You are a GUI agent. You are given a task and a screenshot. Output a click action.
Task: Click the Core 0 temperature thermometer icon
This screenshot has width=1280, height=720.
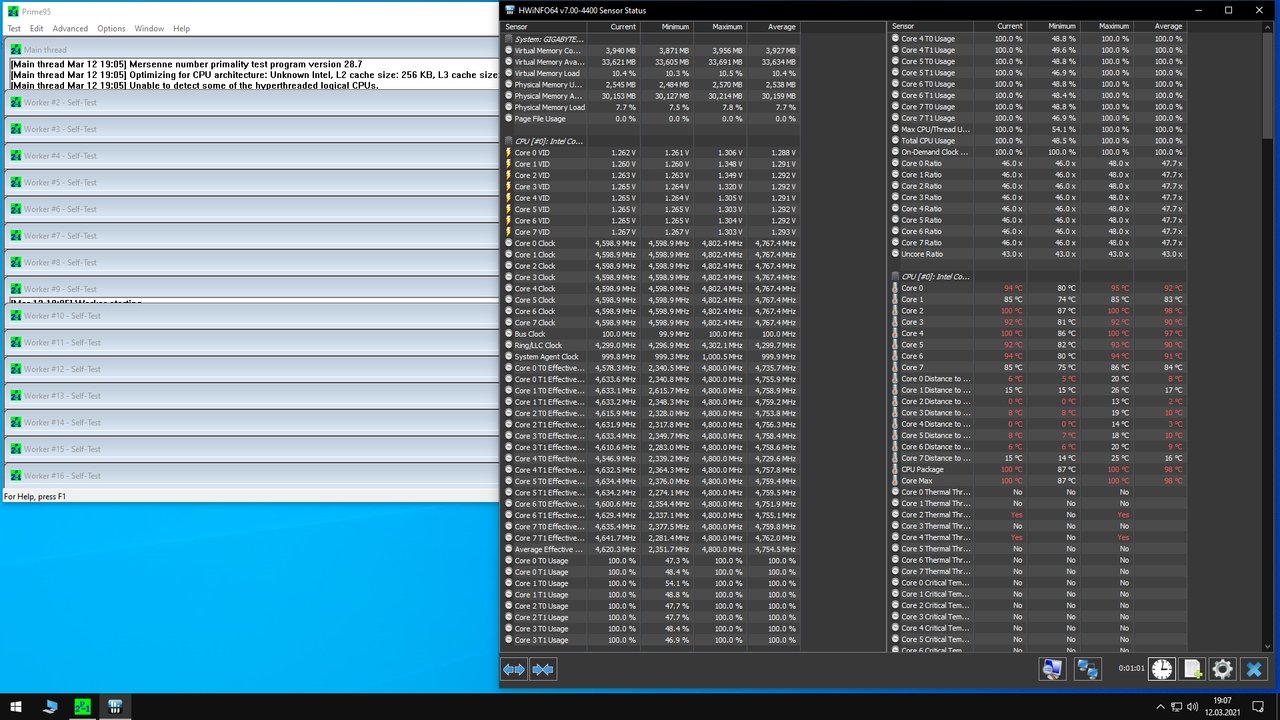click(894, 288)
